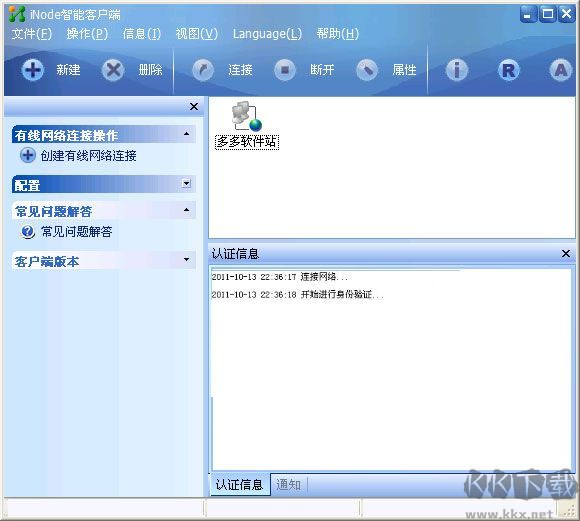Click log line '22:36:17 连接网络...'
Screen dimensions: 580x521
click(280, 276)
